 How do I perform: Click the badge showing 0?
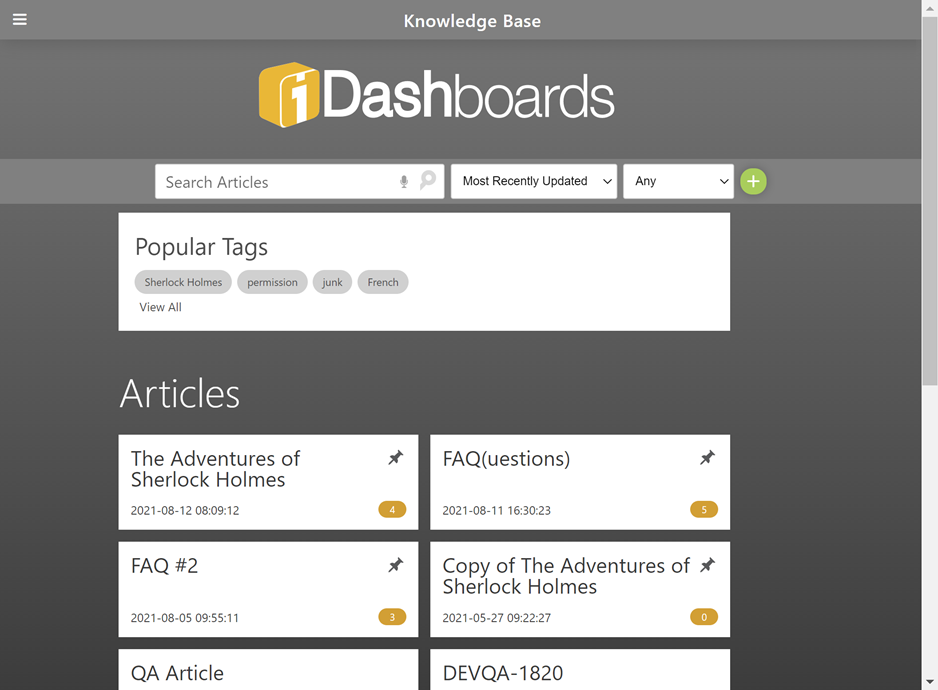(x=704, y=617)
